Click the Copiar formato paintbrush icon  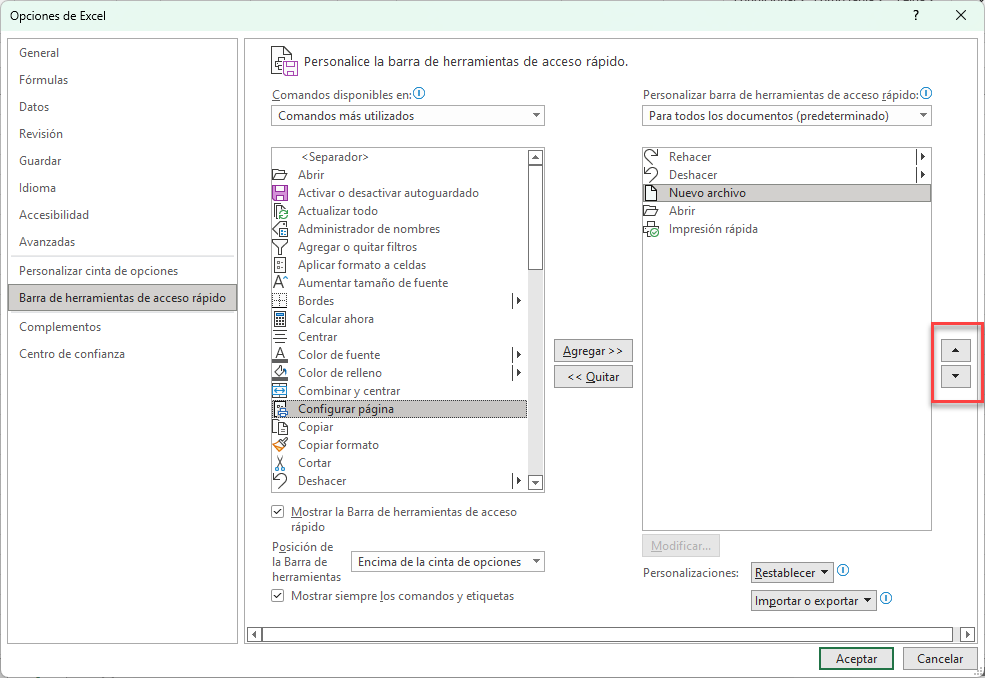point(280,445)
